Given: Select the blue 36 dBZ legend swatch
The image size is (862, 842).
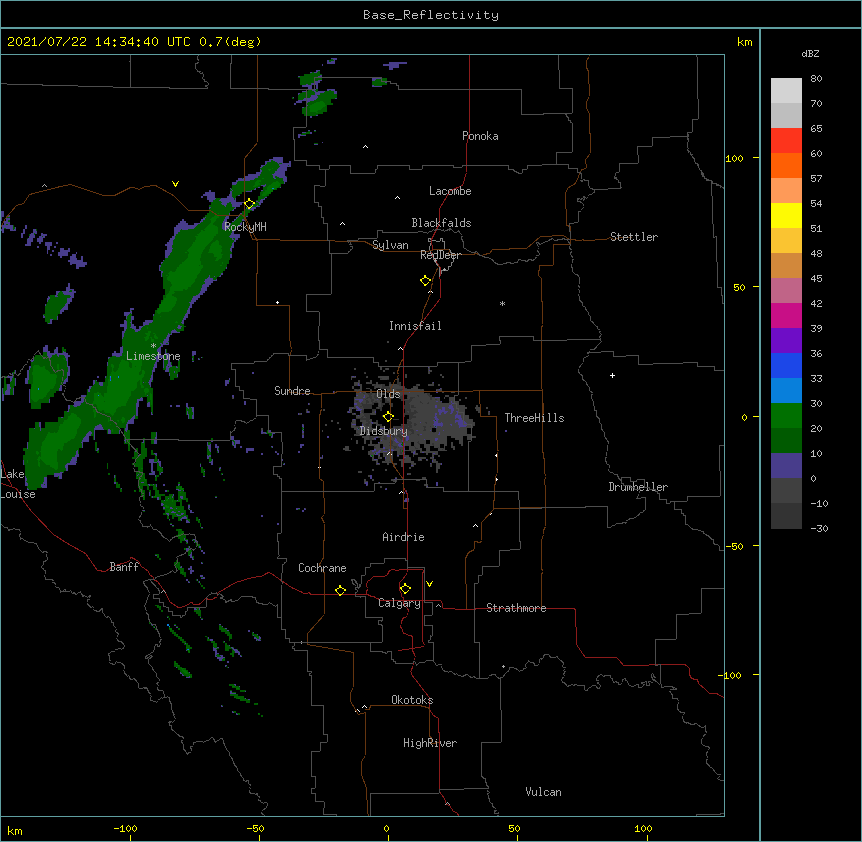Looking at the screenshot, I should tap(786, 365).
